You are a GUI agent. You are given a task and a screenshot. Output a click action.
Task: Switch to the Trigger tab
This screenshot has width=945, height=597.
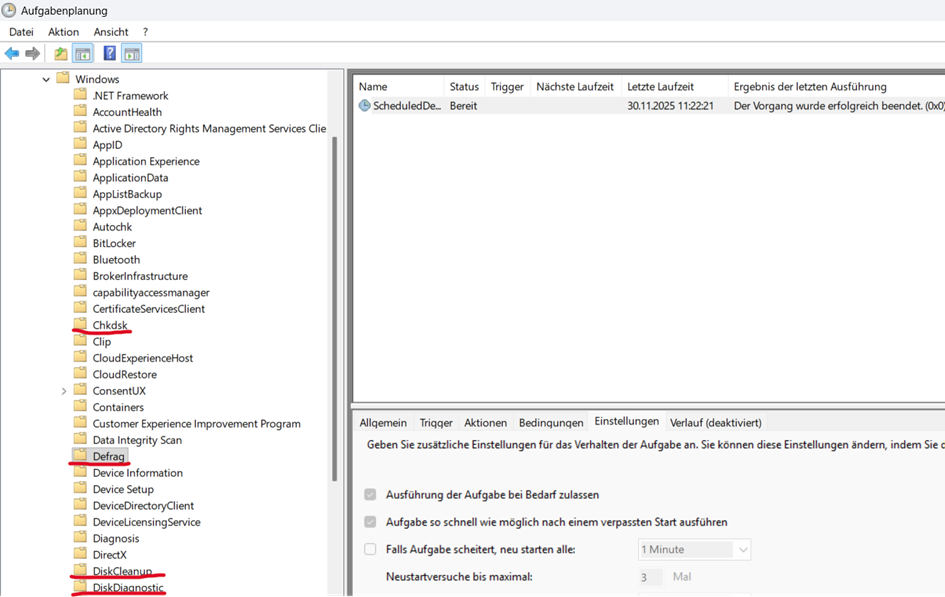click(x=436, y=423)
